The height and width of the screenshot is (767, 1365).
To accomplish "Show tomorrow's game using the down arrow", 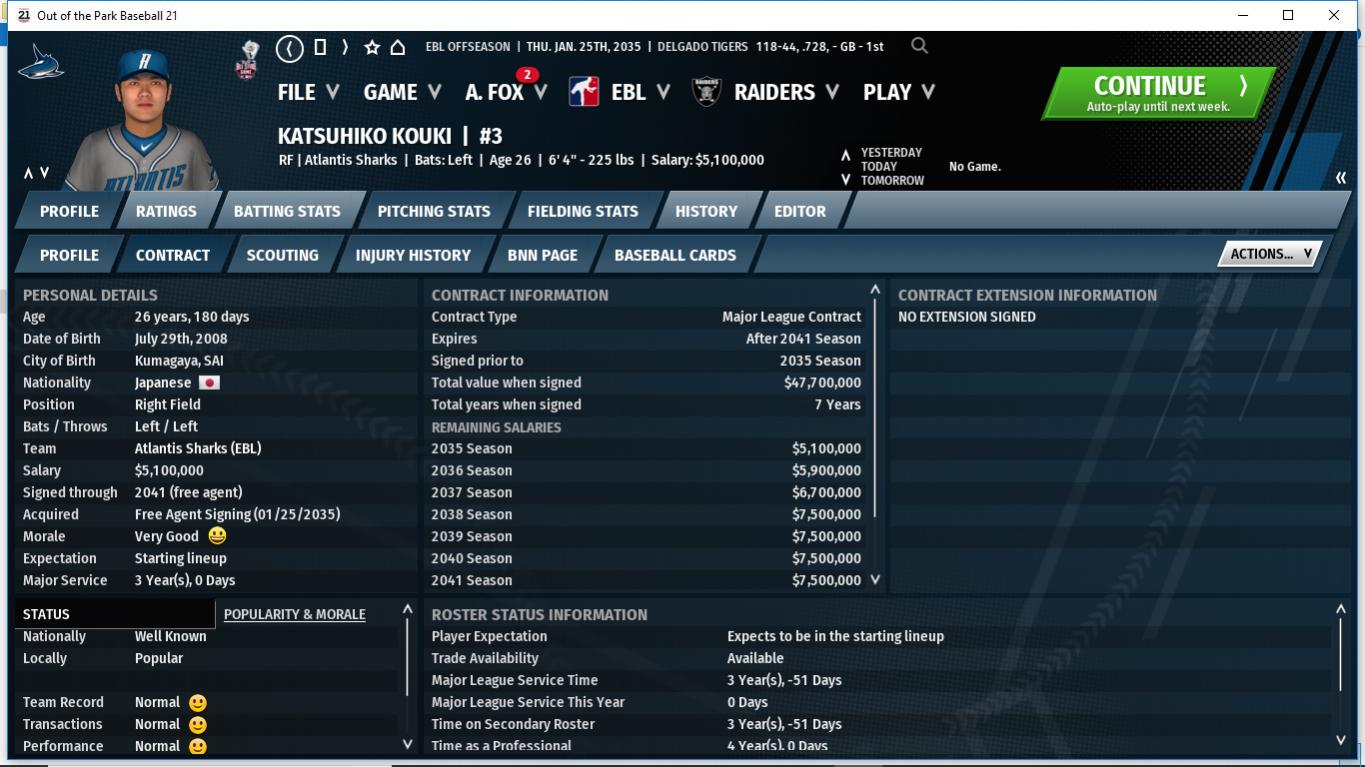I will (x=846, y=180).
